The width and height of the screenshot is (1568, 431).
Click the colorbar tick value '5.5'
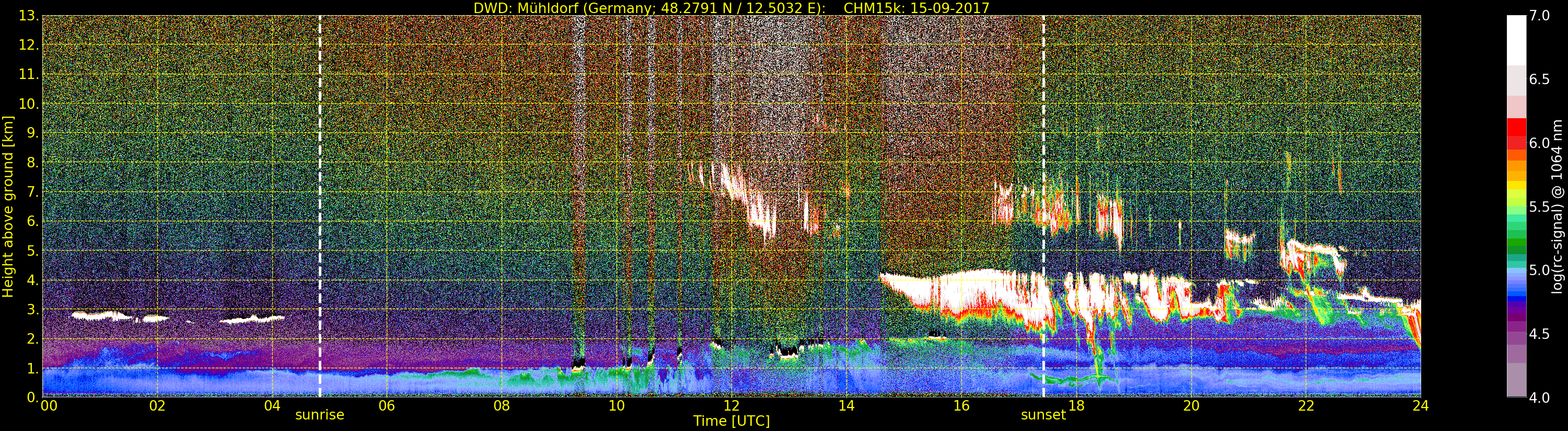point(1539,207)
